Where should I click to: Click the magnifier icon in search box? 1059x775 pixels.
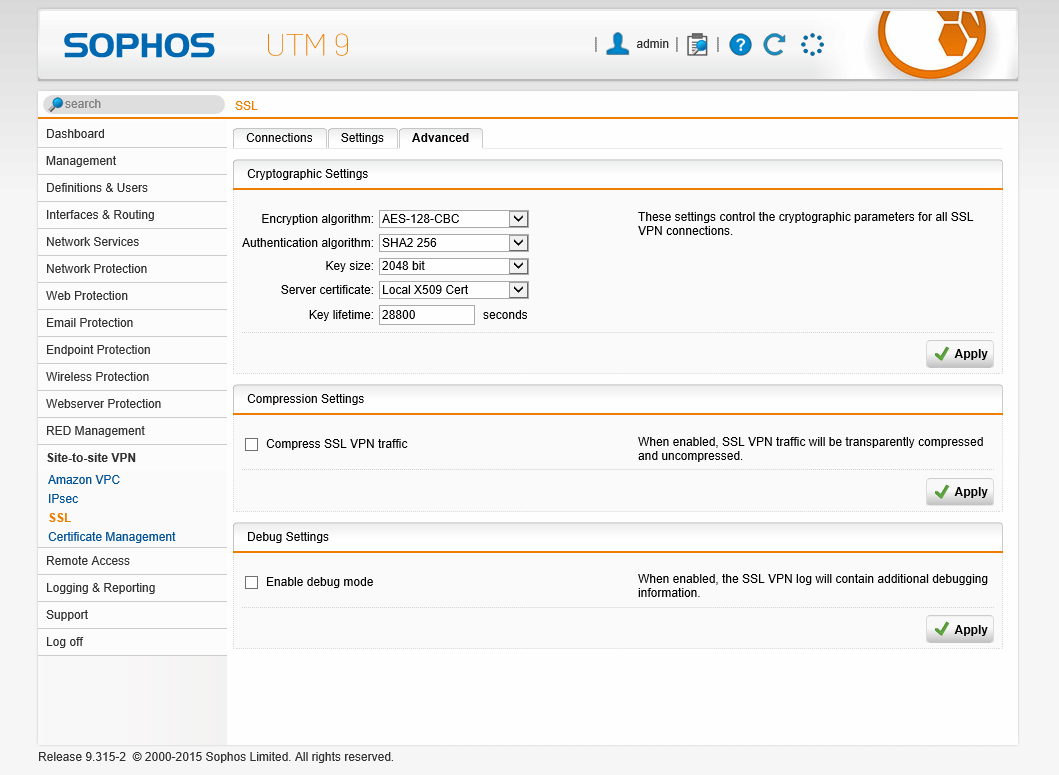point(56,104)
